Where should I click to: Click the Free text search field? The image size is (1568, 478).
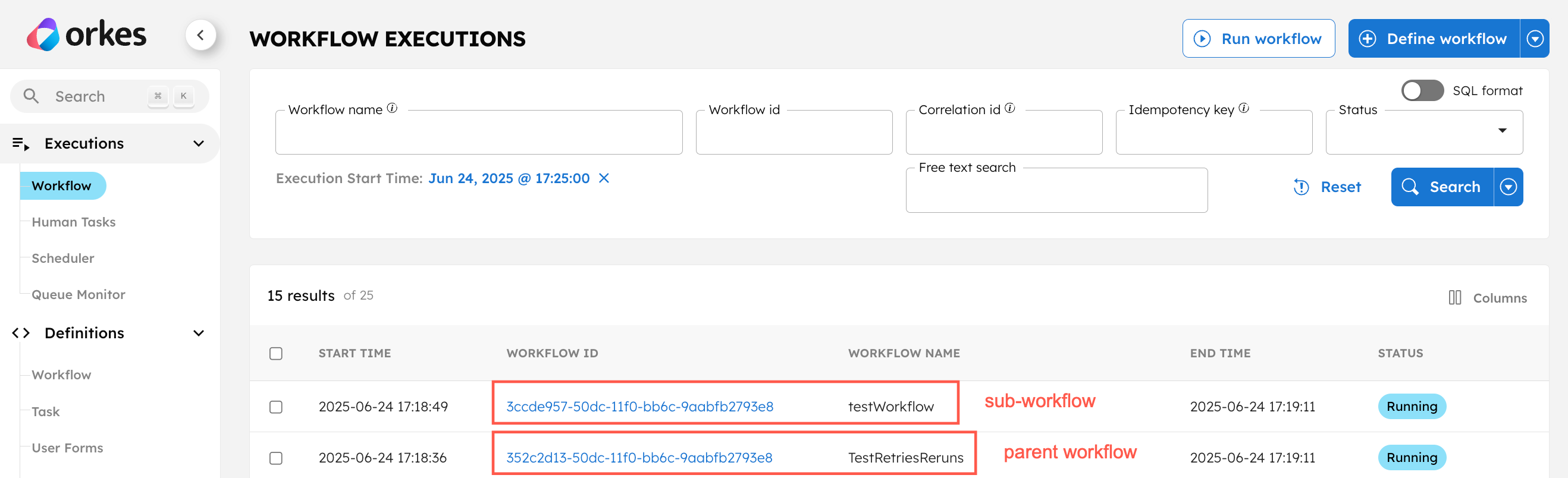coord(1056,190)
